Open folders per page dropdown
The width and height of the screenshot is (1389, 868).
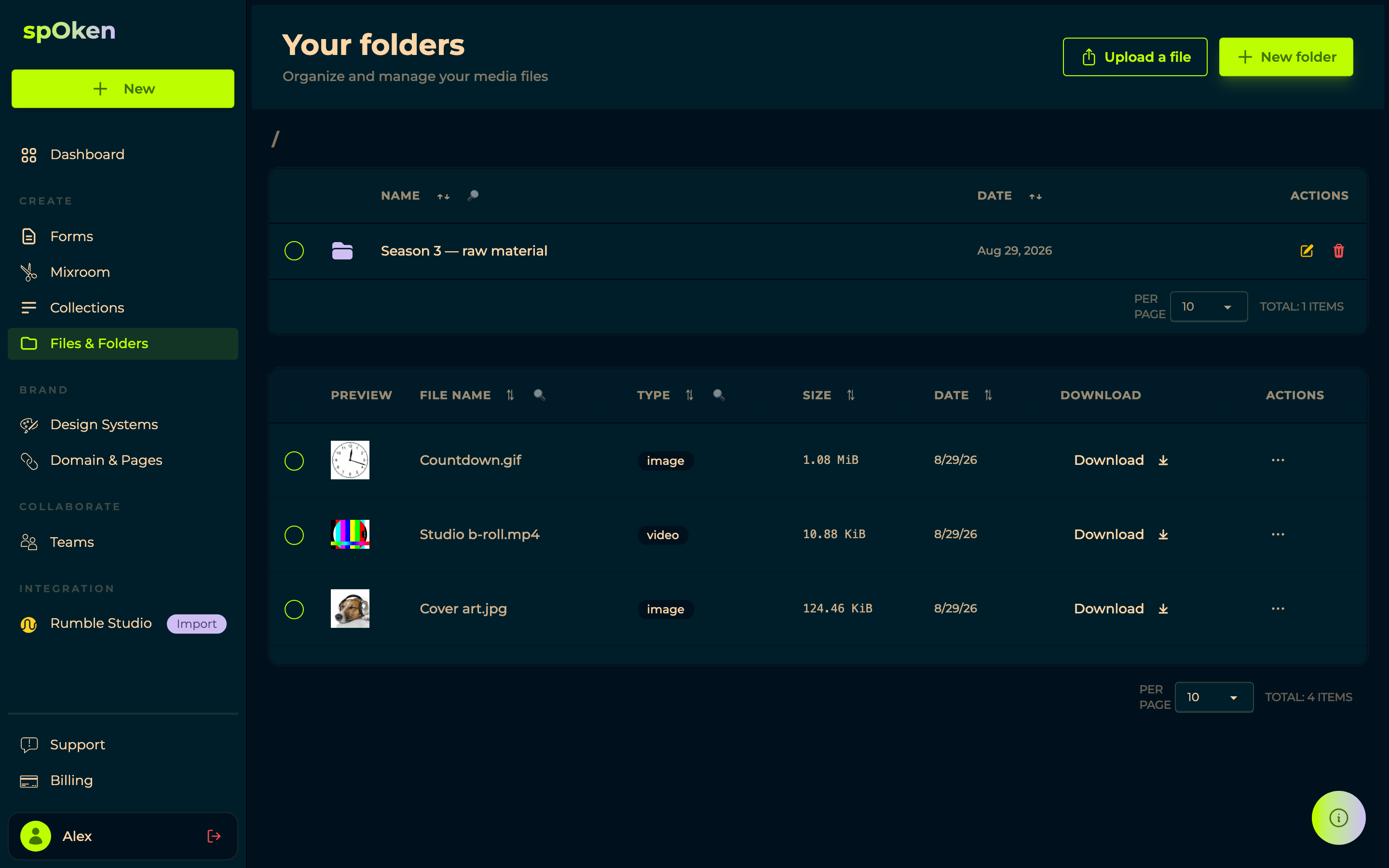click(1208, 307)
